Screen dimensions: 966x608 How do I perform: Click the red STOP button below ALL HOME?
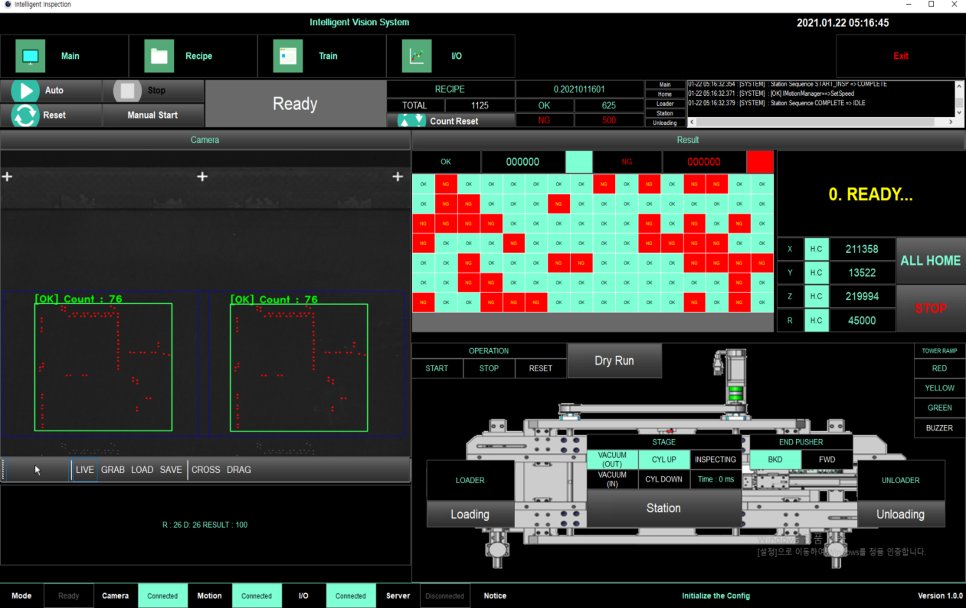coord(930,308)
